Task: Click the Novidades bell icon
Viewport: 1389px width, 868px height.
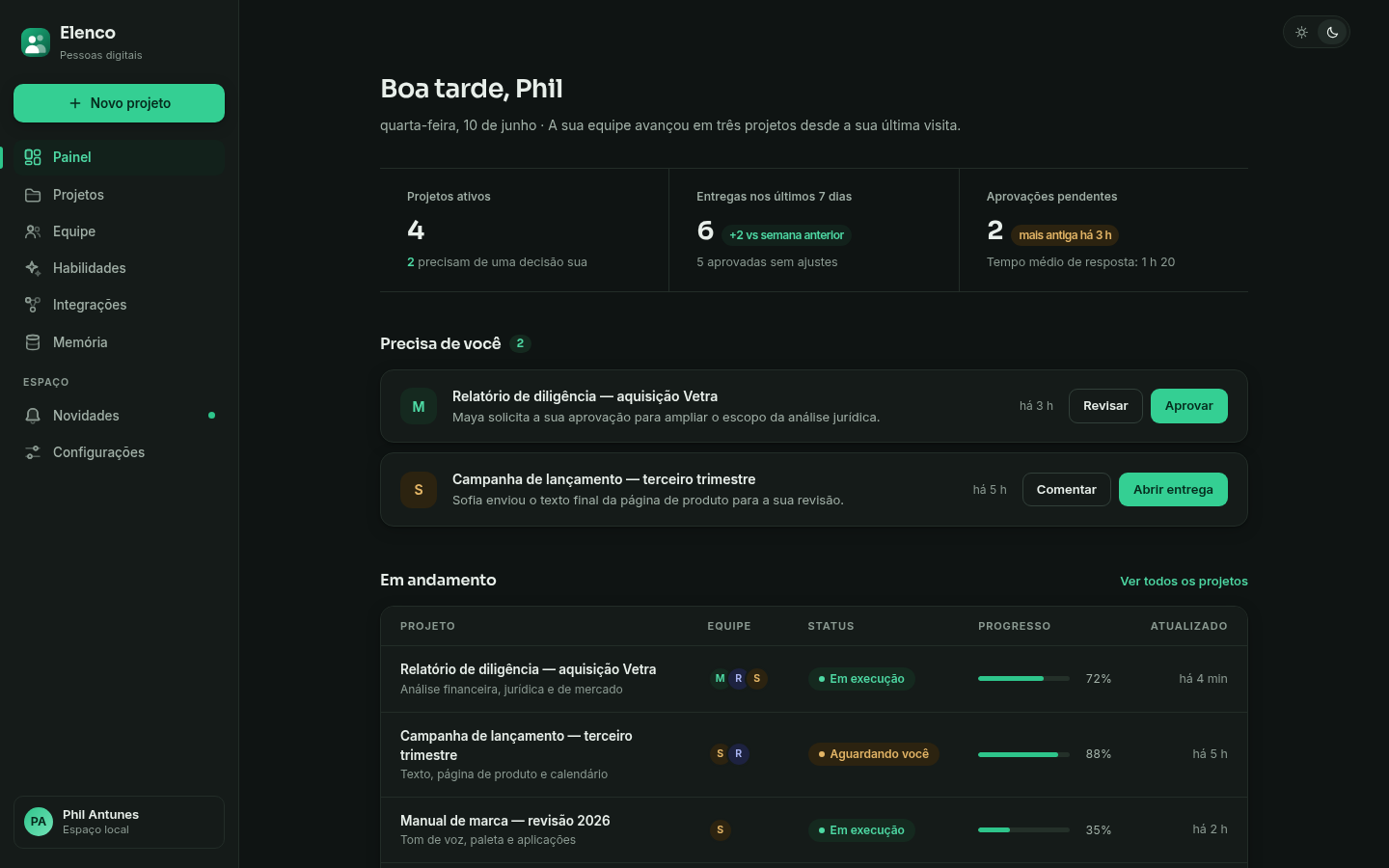Action: pyautogui.click(x=33, y=416)
